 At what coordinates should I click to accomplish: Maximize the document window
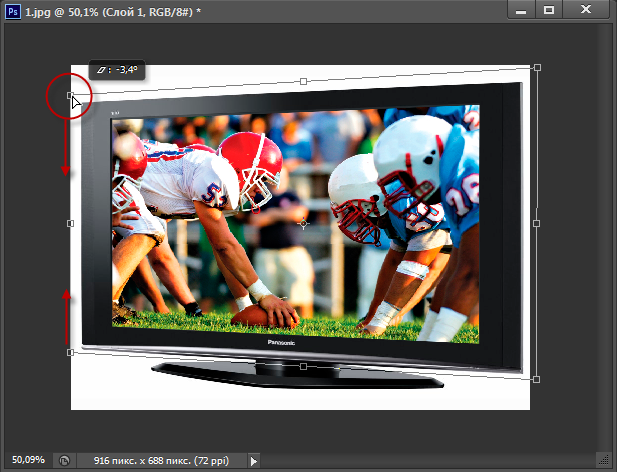point(549,9)
